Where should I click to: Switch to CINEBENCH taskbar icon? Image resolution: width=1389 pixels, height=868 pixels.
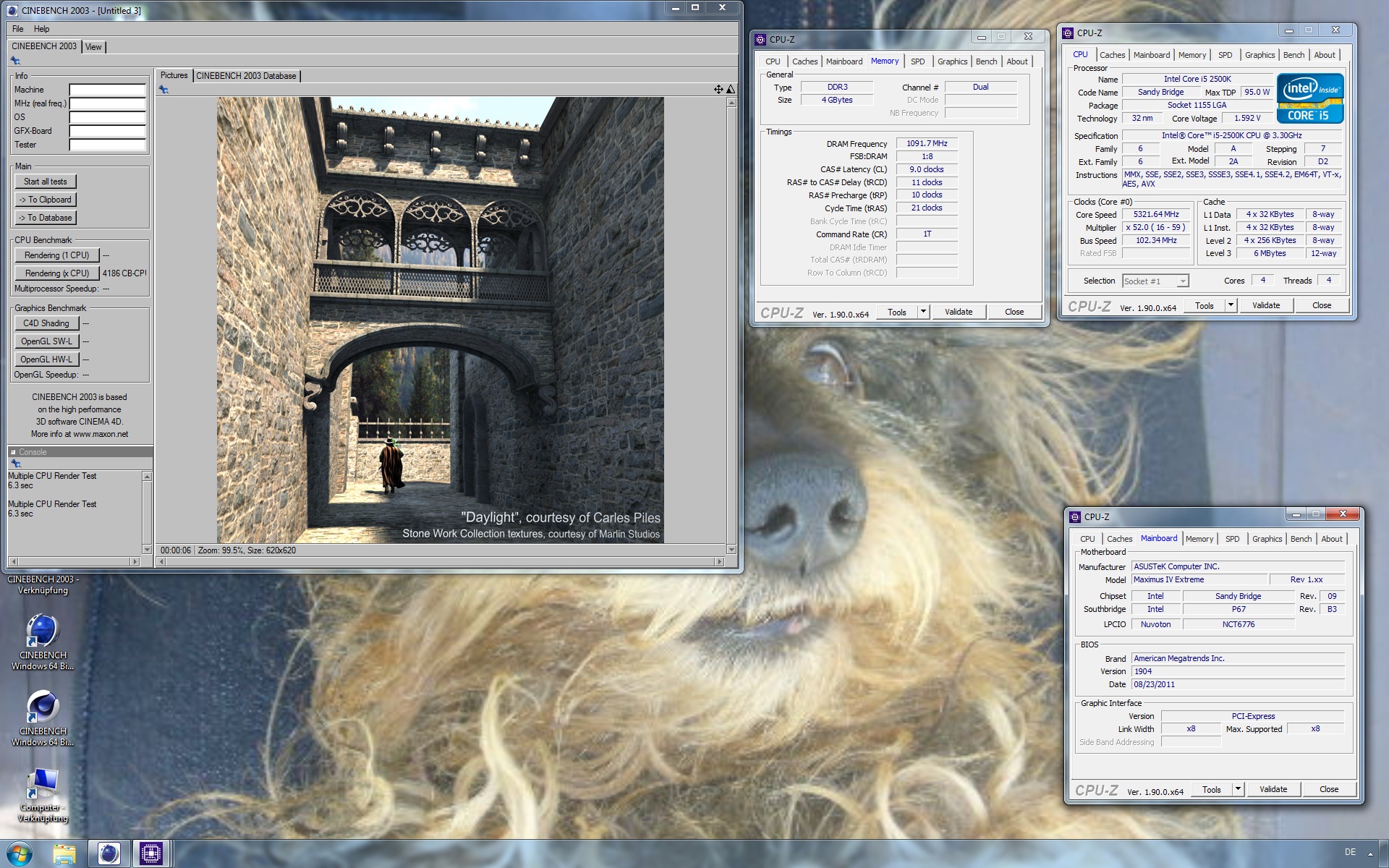click(x=109, y=854)
